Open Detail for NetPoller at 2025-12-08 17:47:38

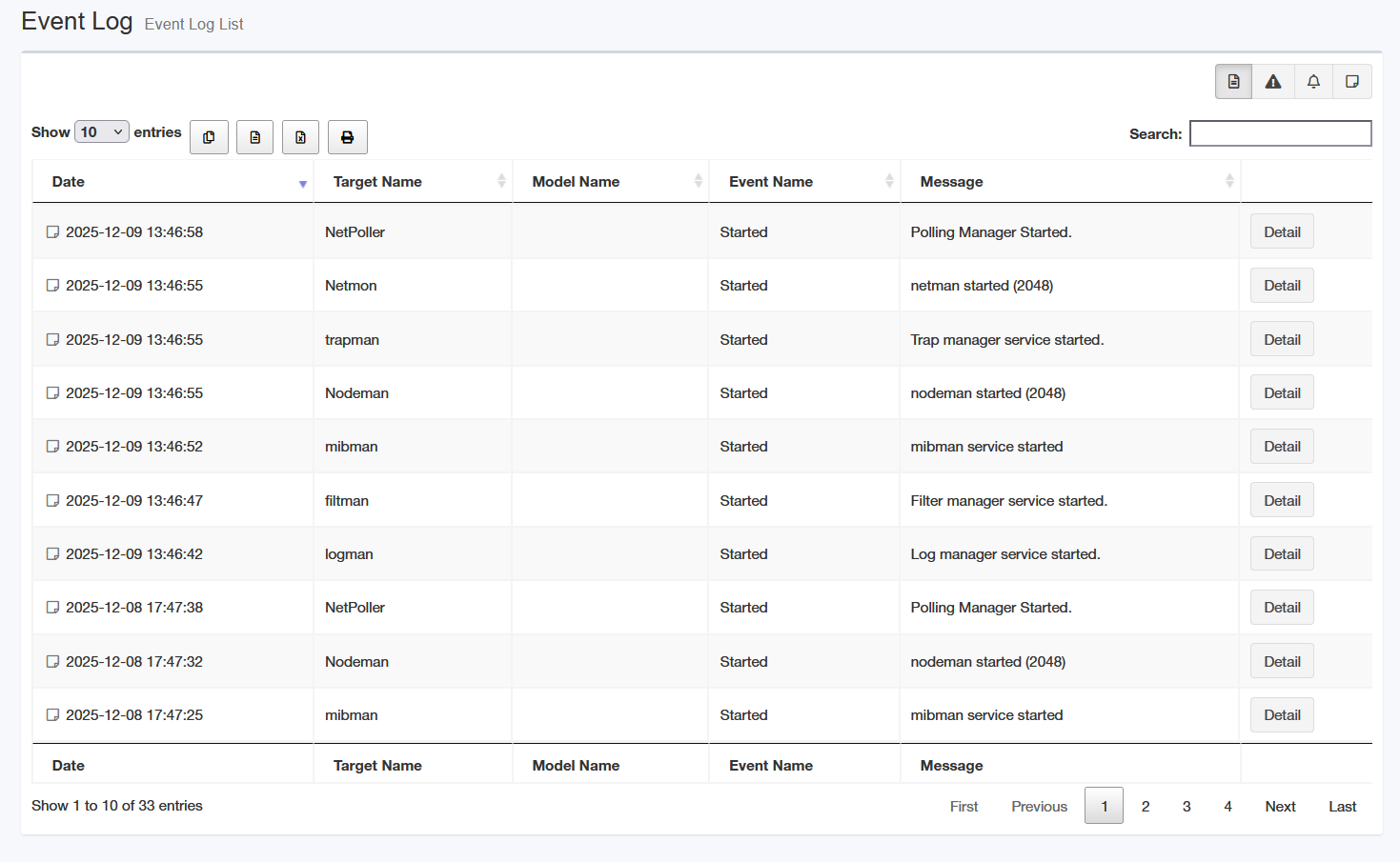(1282, 607)
